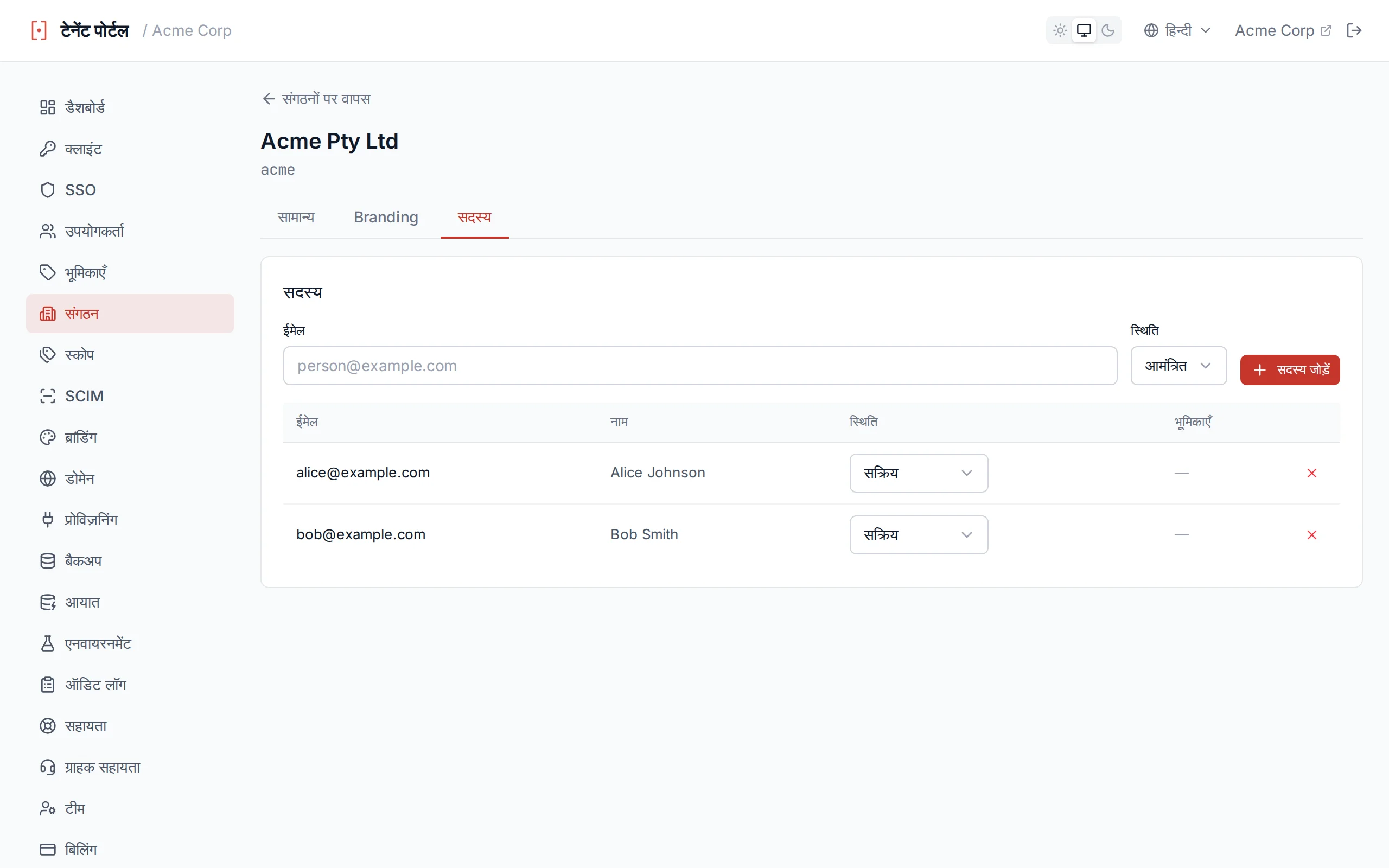This screenshot has height=868, width=1389.
Task: Remove bob@example.com member with red X
Action: pos(1311,535)
